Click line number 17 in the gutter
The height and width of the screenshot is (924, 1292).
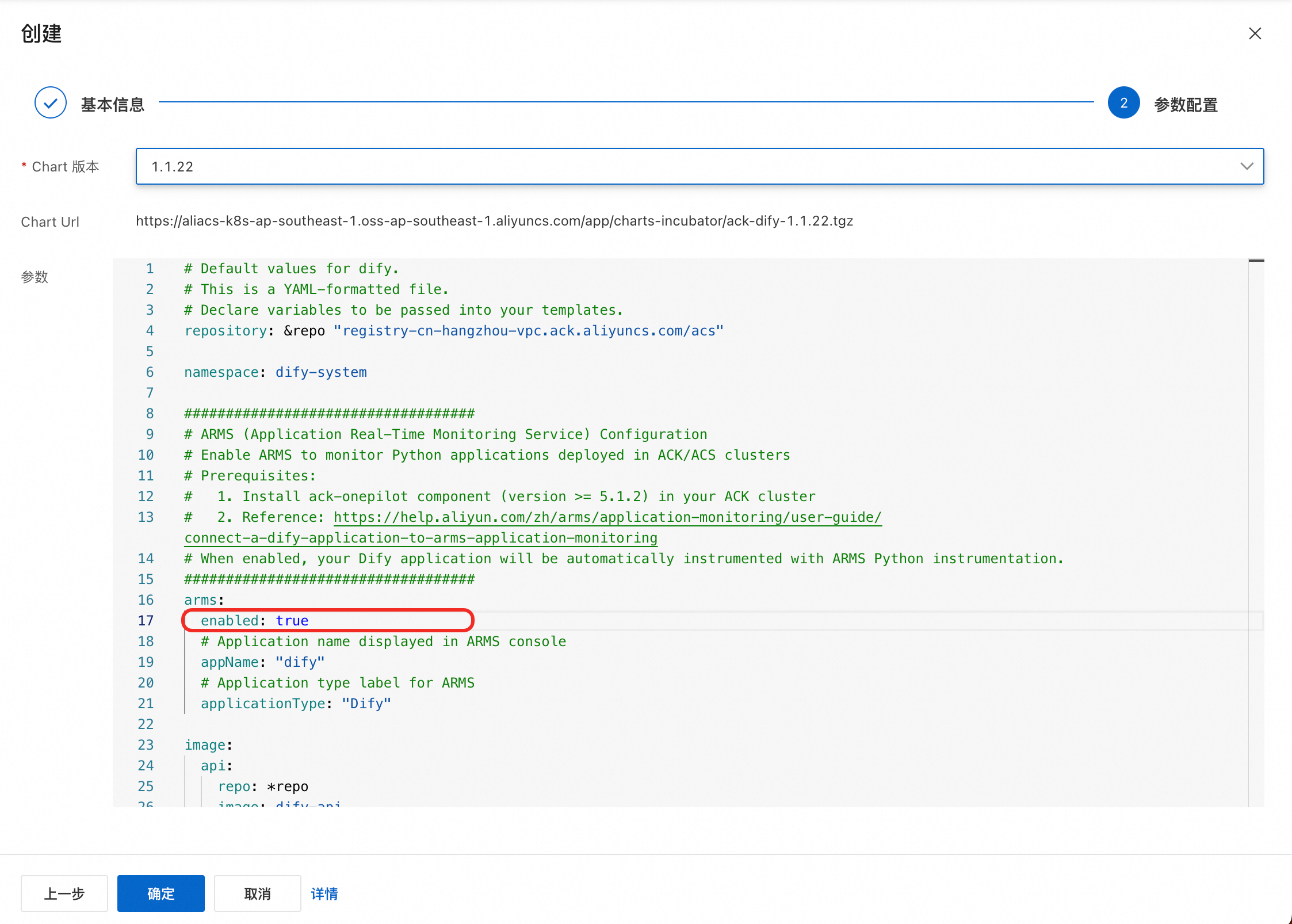[x=146, y=621]
